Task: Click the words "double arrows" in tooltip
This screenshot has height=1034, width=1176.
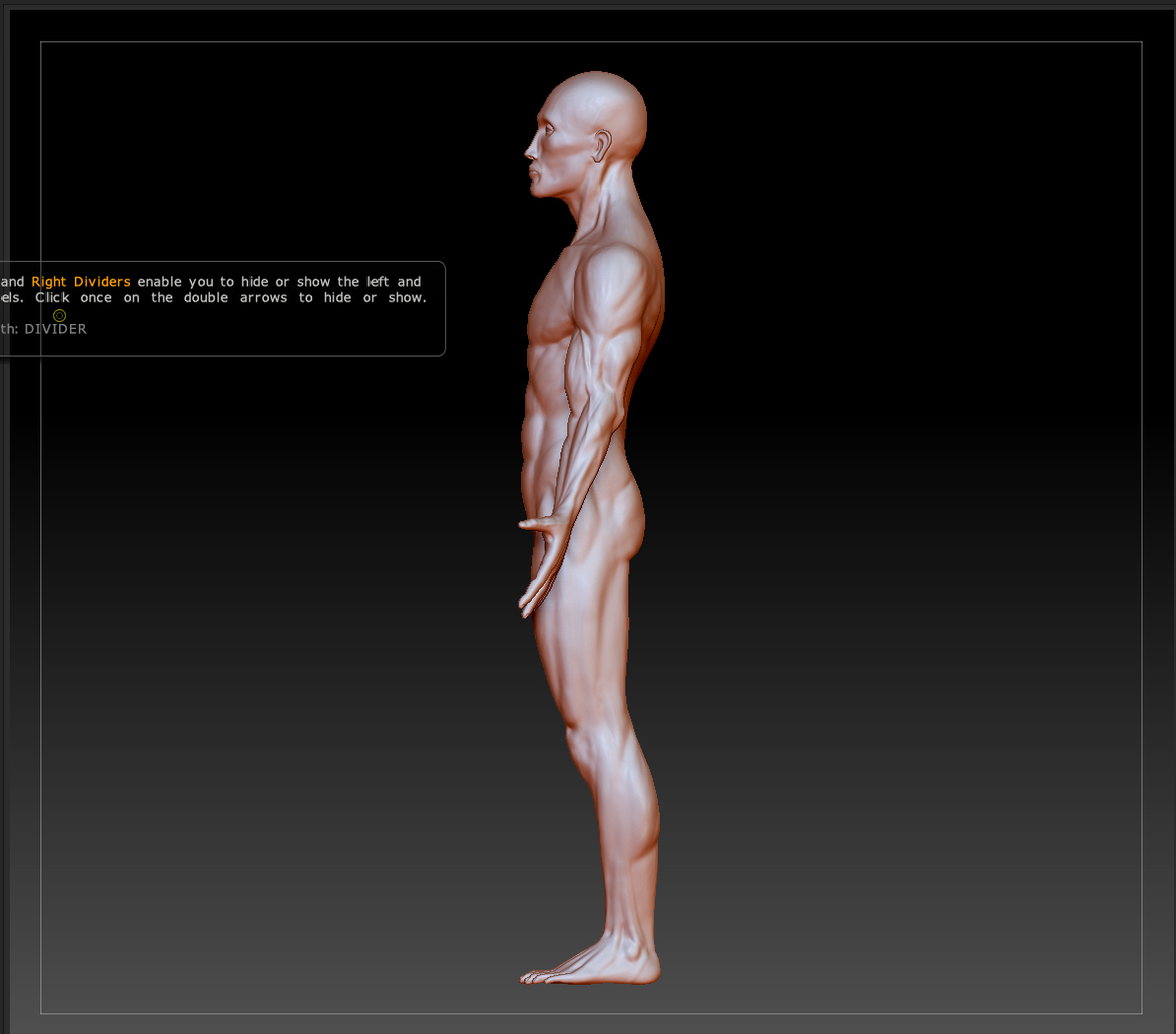Action: pyautogui.click(x=234, y=297)
